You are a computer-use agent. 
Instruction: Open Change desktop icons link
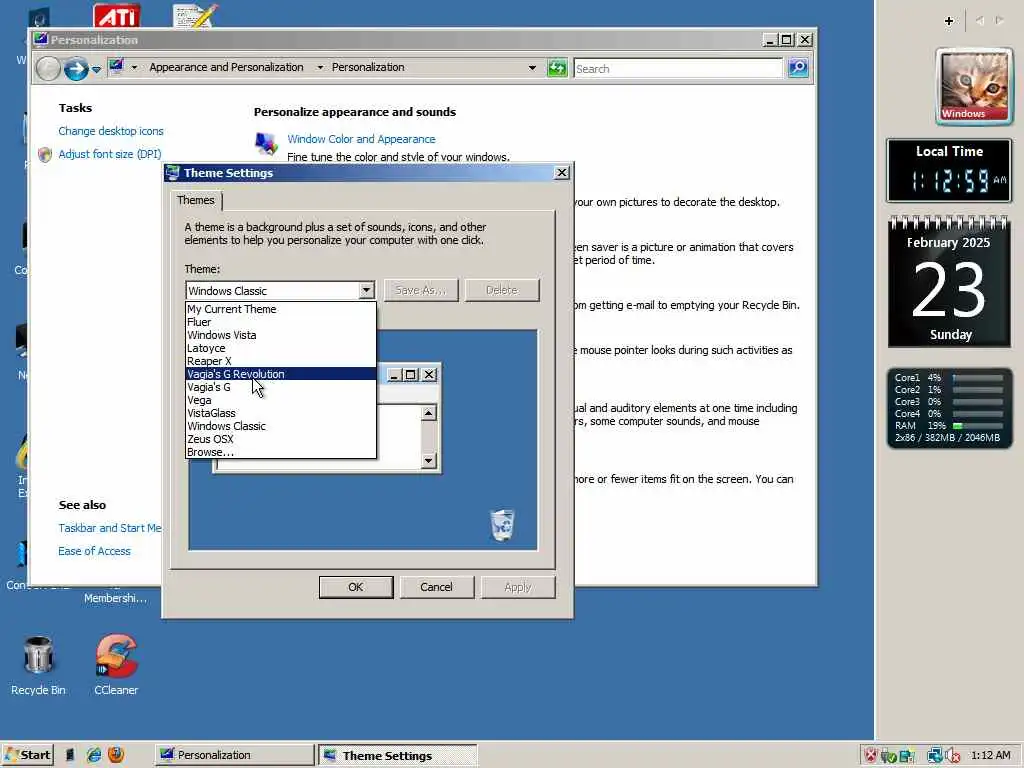(x=111, y=131)
